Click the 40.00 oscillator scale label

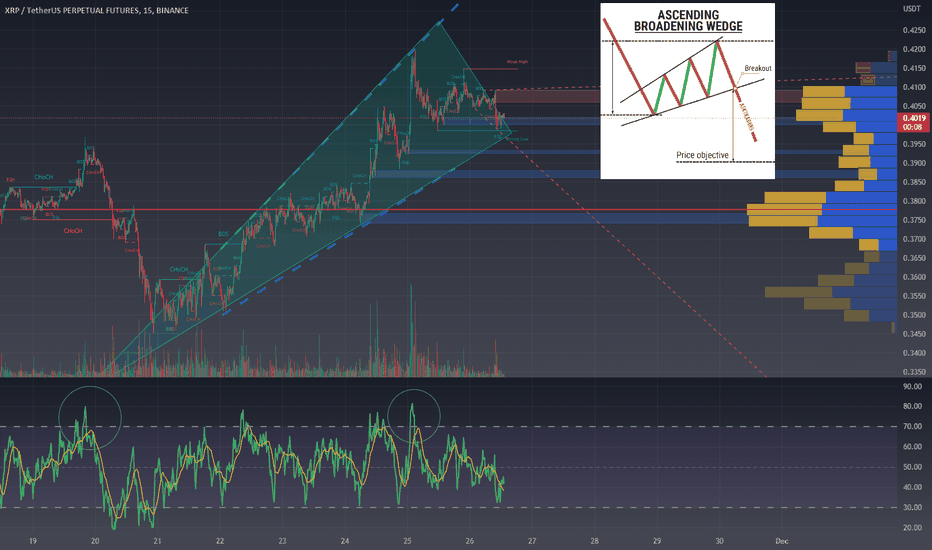(912, 488)
